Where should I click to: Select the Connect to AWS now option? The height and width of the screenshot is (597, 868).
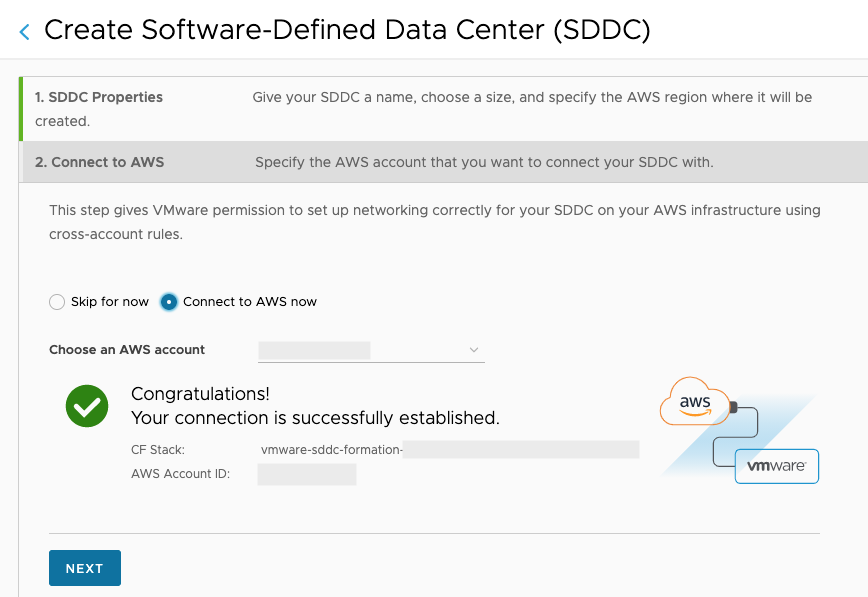tap(169, 302)
